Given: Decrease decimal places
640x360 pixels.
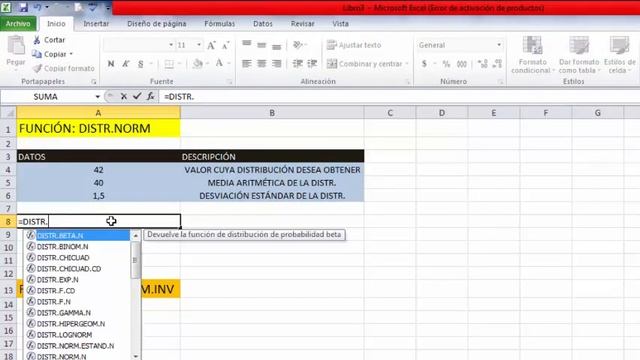Looking at the screenshot, I should [497, 64].
